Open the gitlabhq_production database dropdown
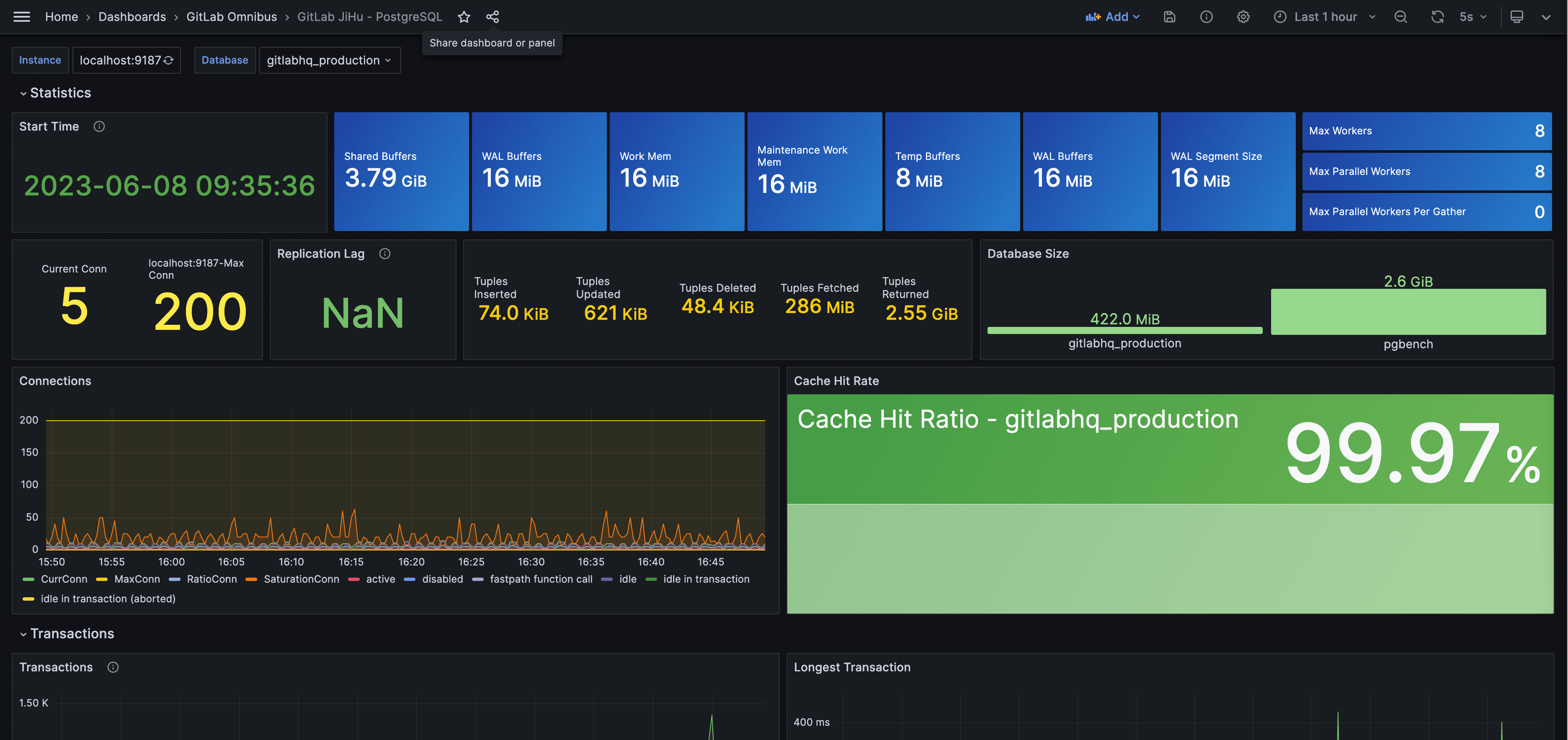This screenshot has height=740, width=1568. pos(329,60)
